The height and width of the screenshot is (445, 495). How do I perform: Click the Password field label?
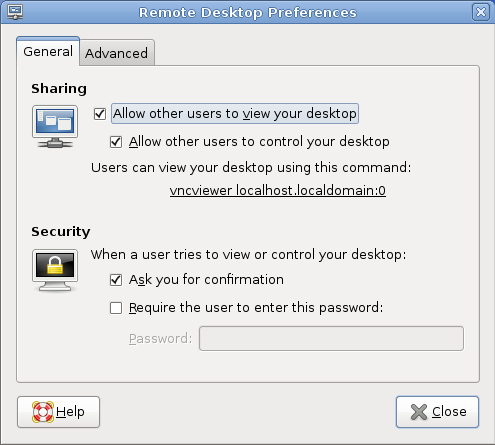(x=161, y=339)
